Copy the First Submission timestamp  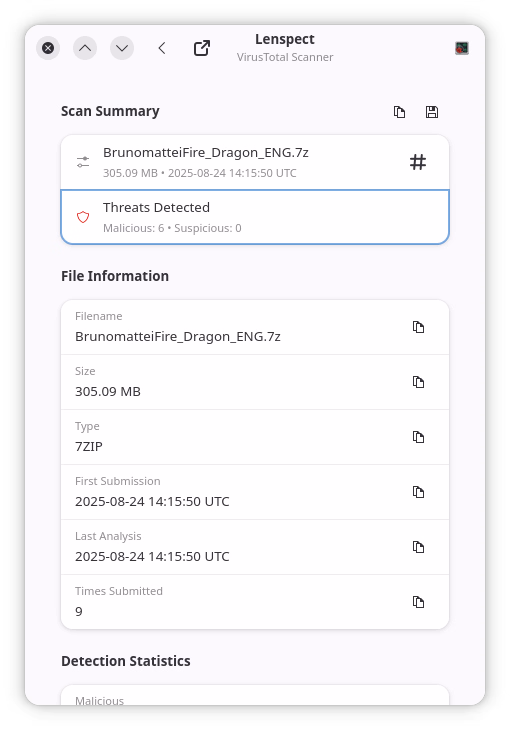[418, 492]
